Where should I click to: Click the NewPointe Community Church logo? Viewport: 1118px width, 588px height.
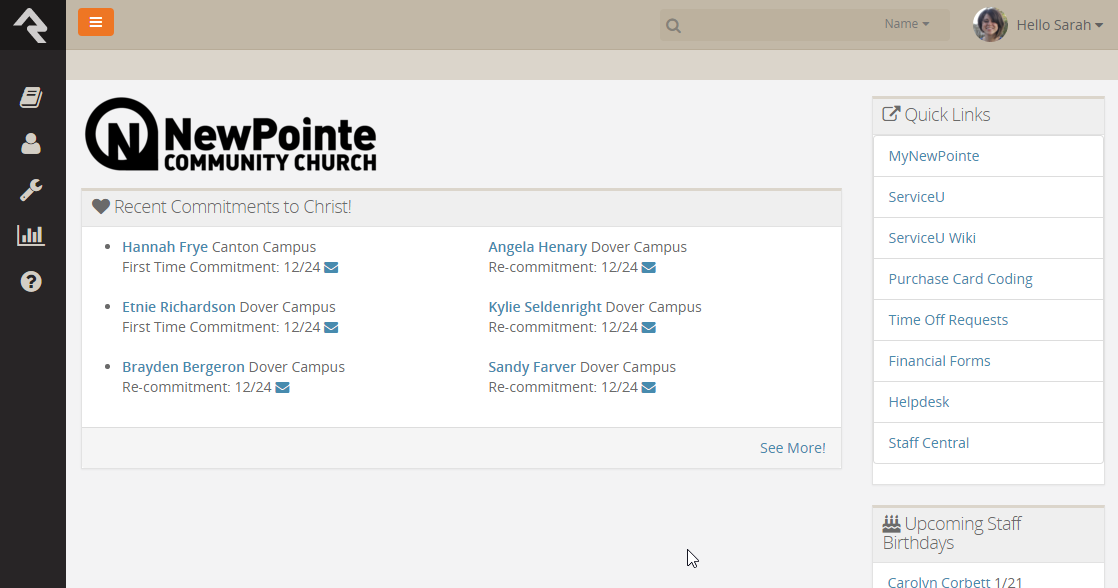231,135
